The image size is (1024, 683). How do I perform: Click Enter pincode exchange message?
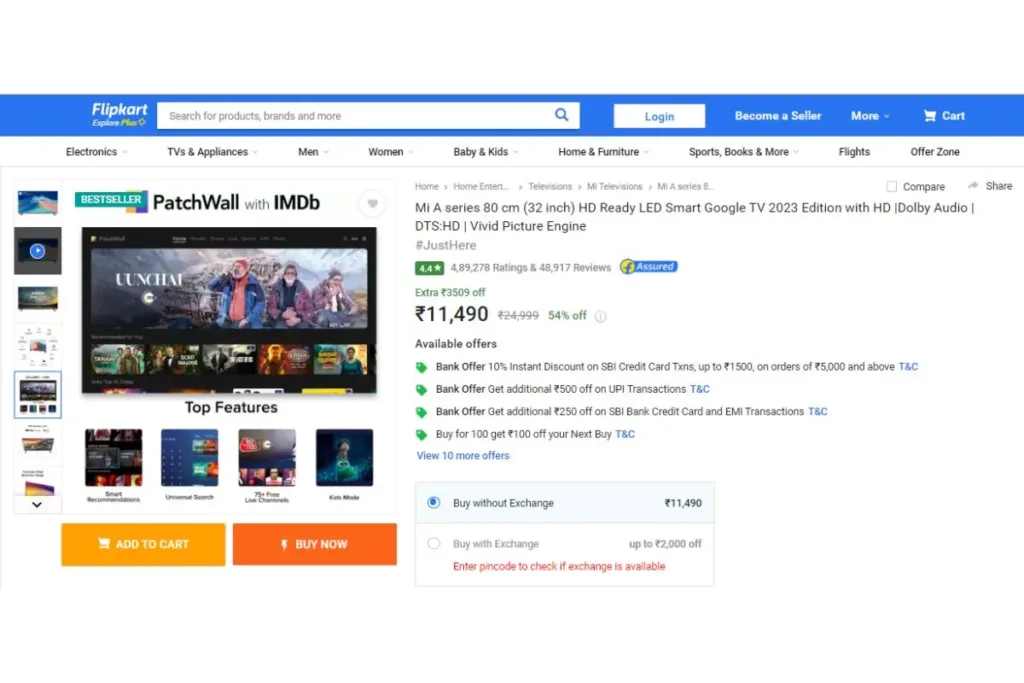pos(559,566)
